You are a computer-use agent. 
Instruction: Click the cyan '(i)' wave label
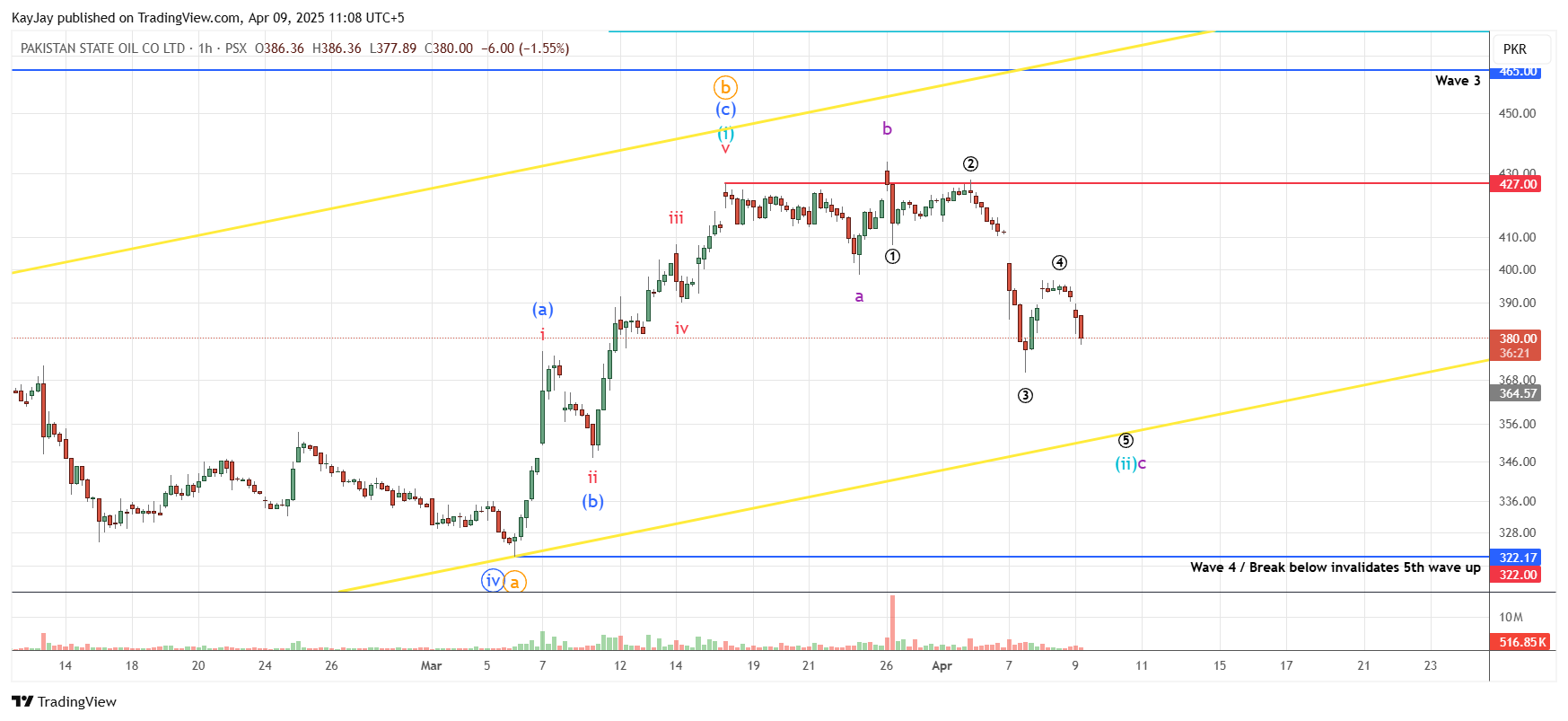tap(725, 133)
